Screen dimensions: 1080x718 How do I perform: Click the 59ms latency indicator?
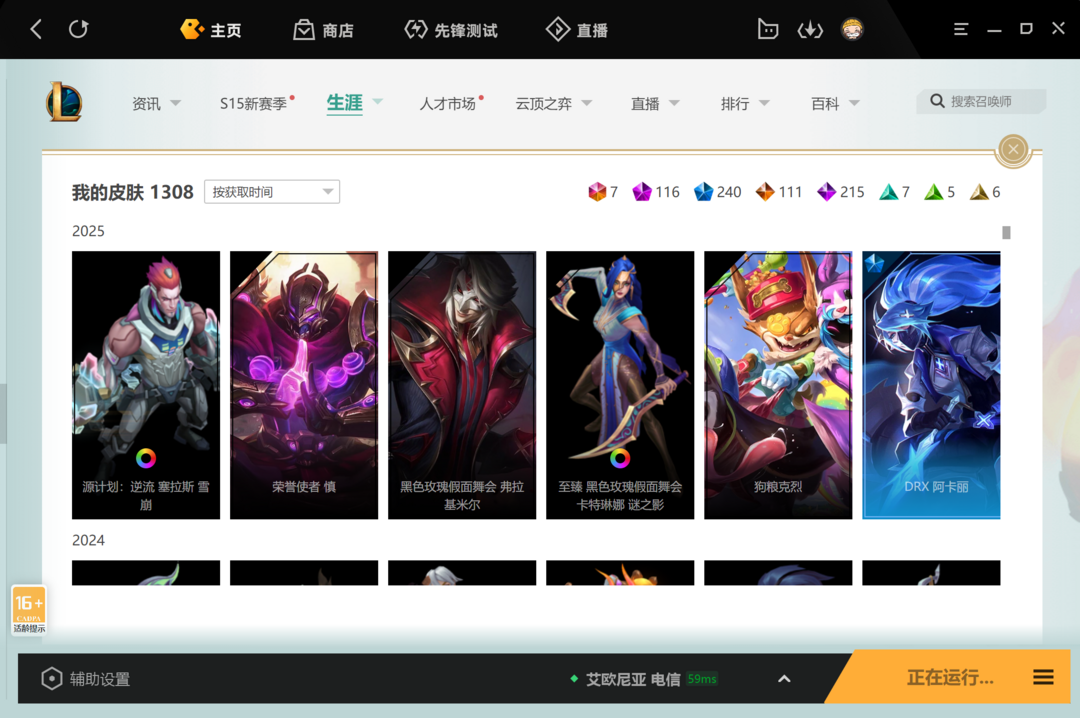tap(702, 679)
